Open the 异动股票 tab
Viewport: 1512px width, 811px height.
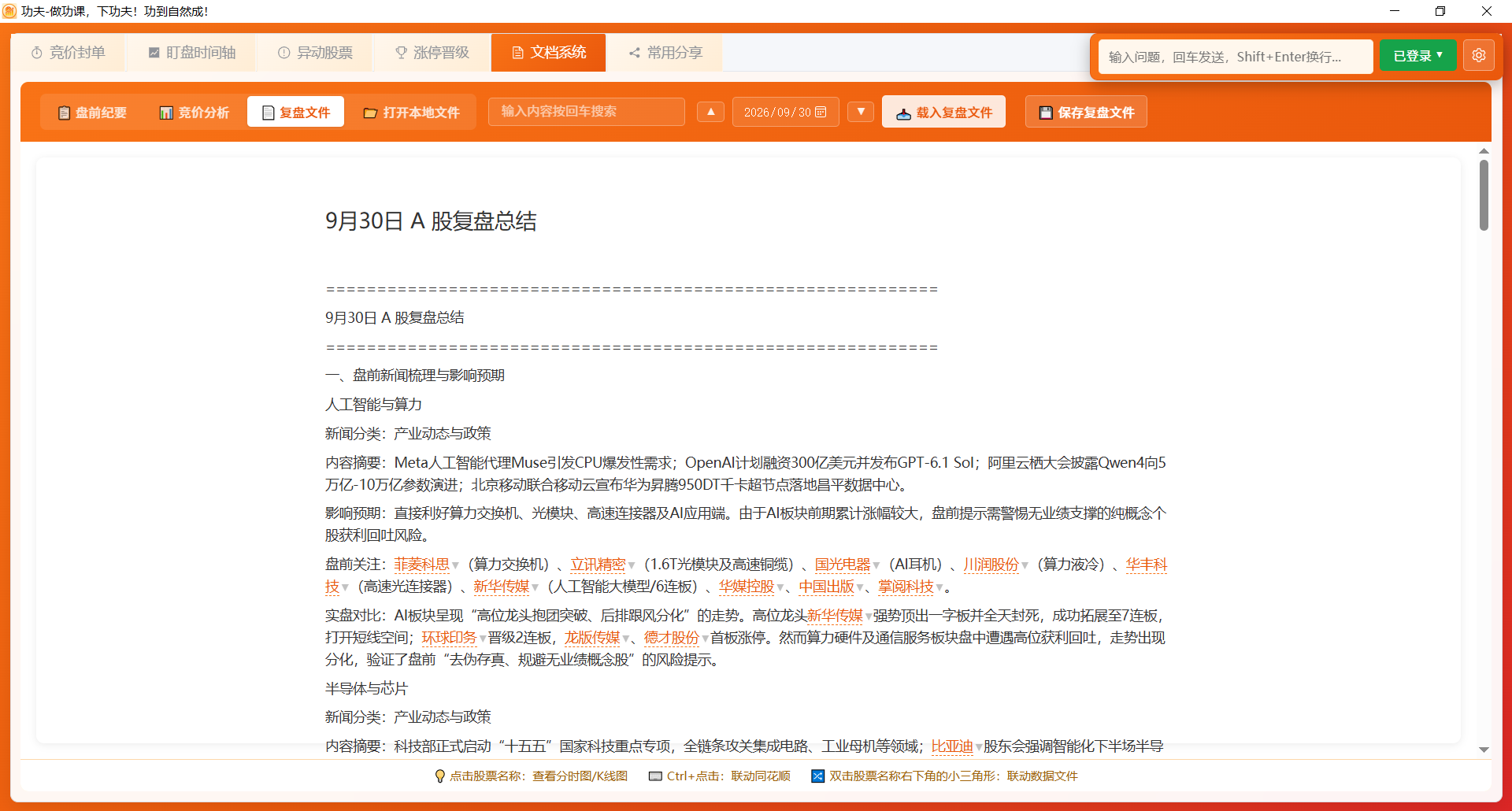point(315,53)
